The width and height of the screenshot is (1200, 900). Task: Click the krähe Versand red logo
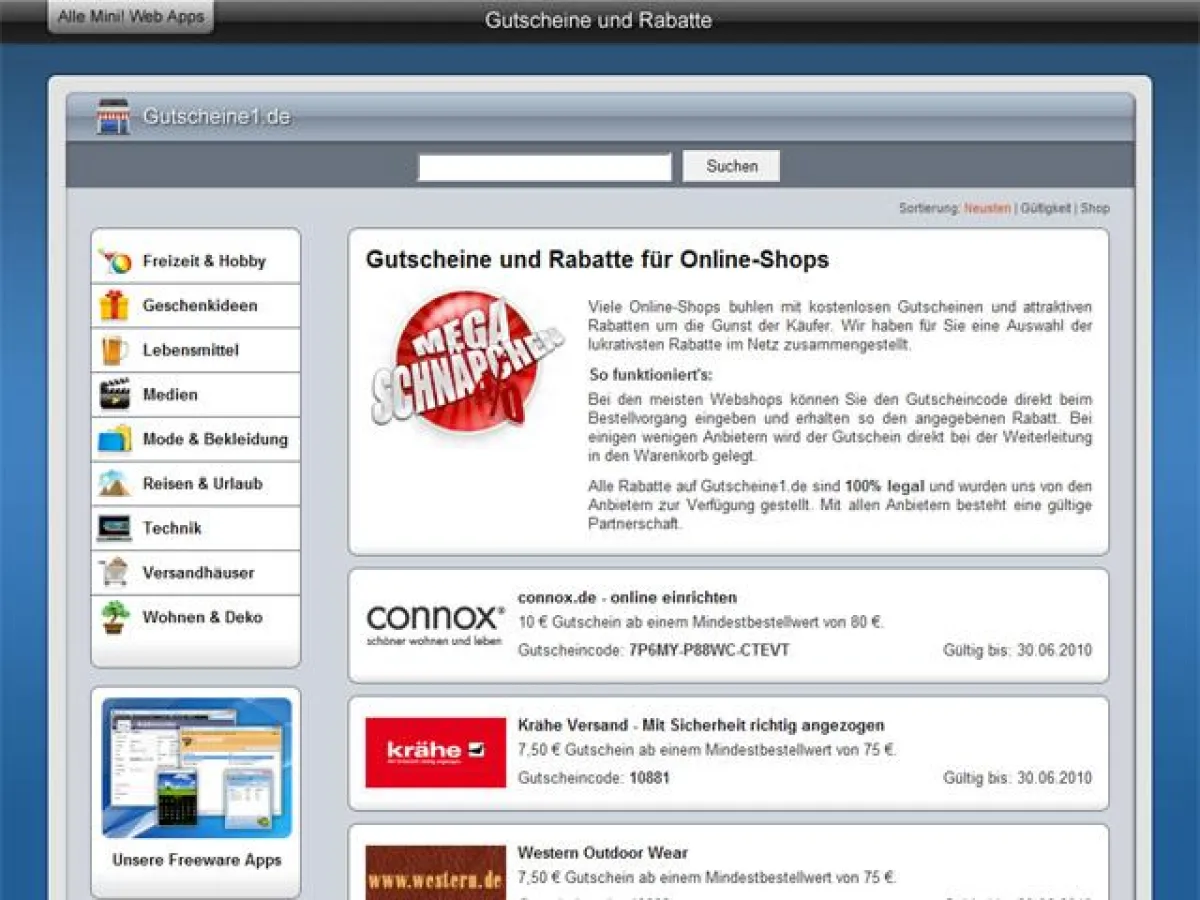[x=434, y=752]
